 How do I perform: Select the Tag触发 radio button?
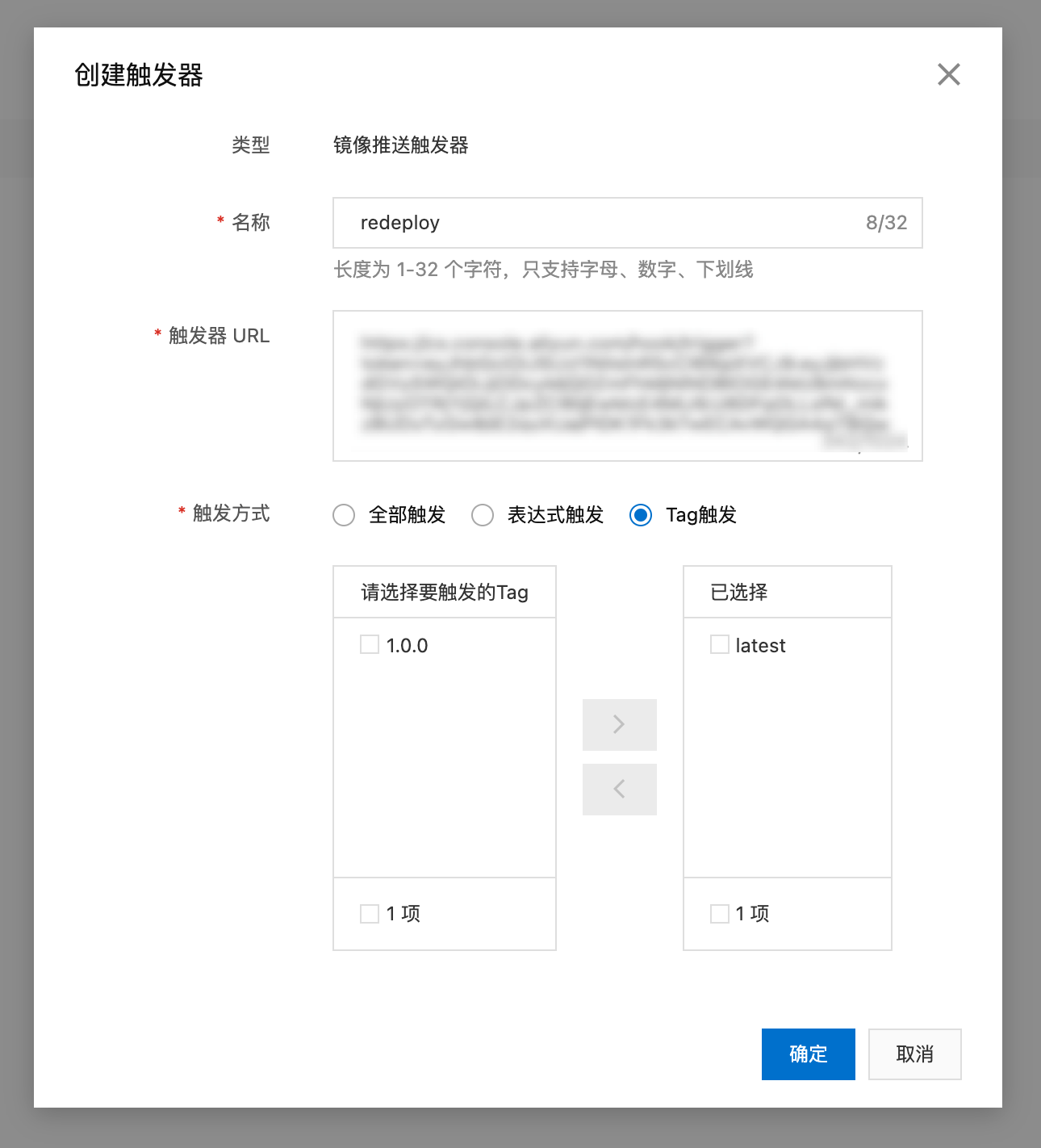click(x=641, y=515)
